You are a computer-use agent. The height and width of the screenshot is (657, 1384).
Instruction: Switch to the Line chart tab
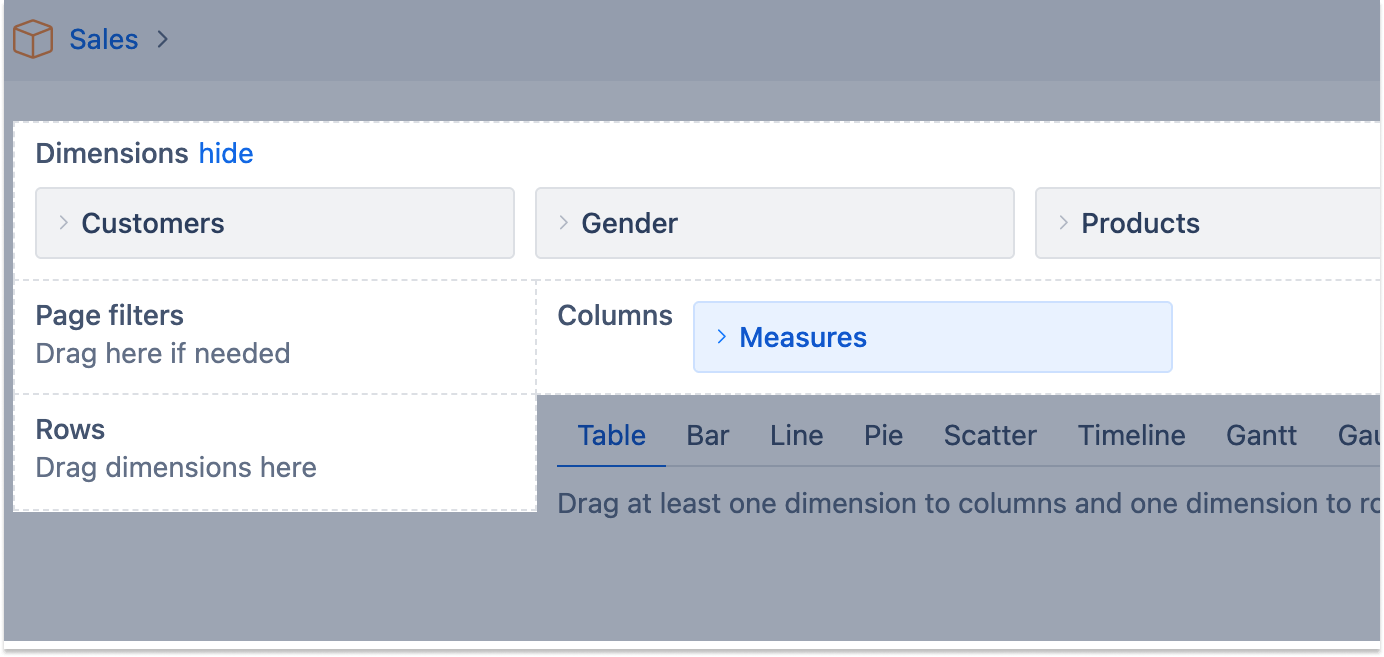pyautogui.click(x=796, y=435)
